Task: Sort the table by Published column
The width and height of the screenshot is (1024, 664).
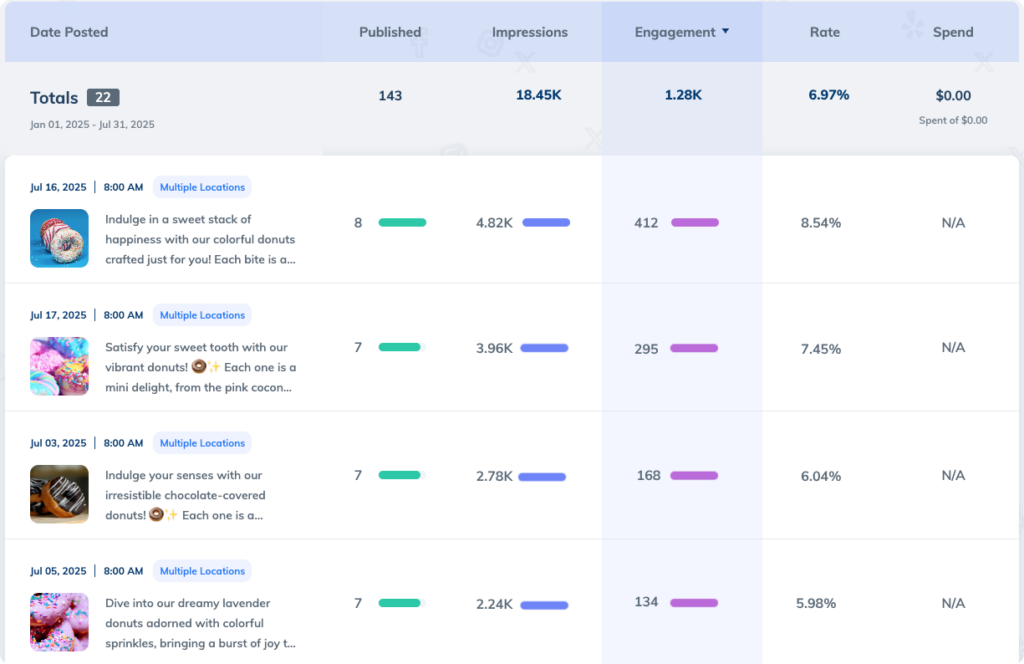Action: (390, 31)
